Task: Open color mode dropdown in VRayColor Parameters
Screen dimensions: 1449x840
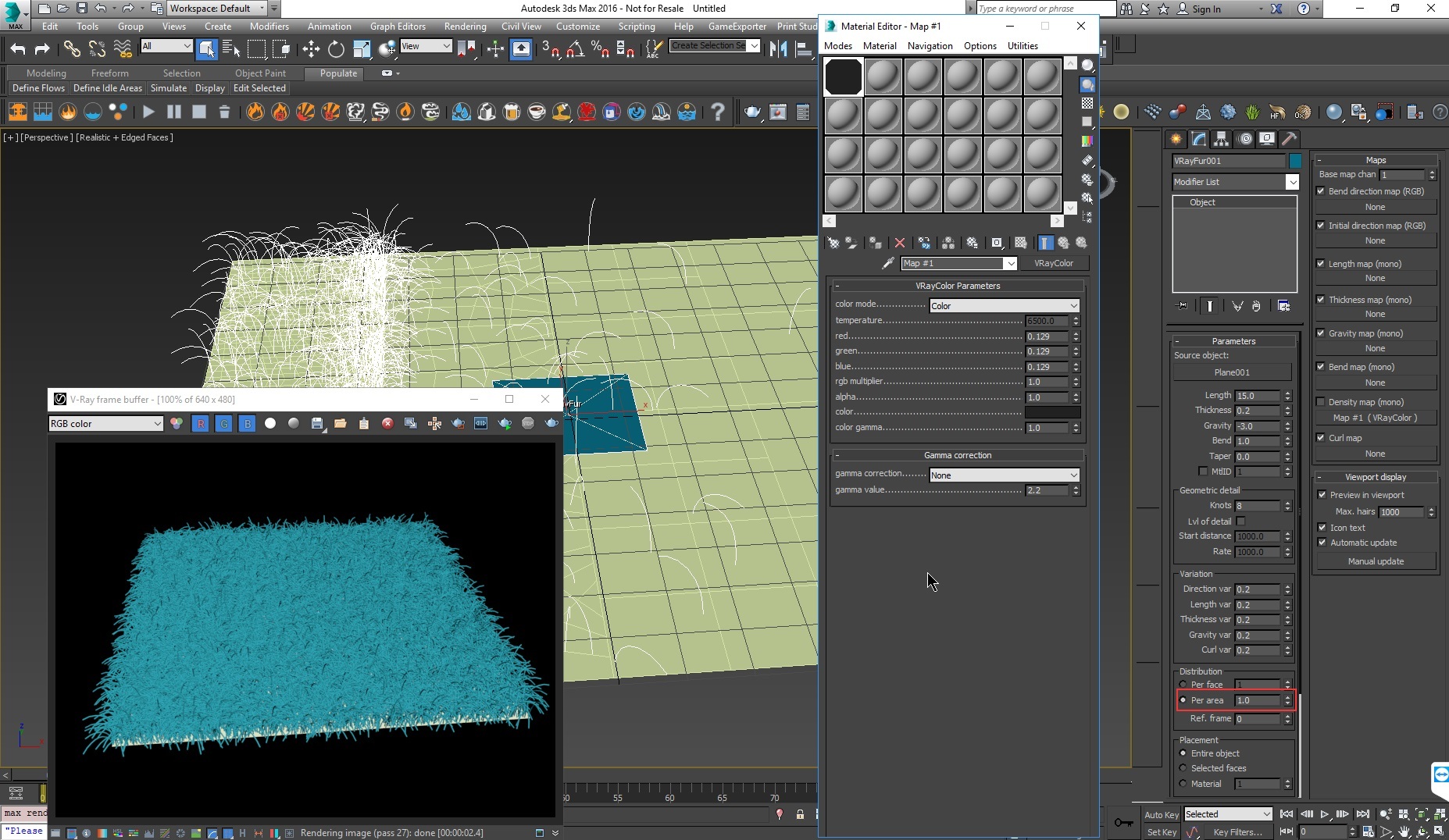Action: [x=1004, y=306]
